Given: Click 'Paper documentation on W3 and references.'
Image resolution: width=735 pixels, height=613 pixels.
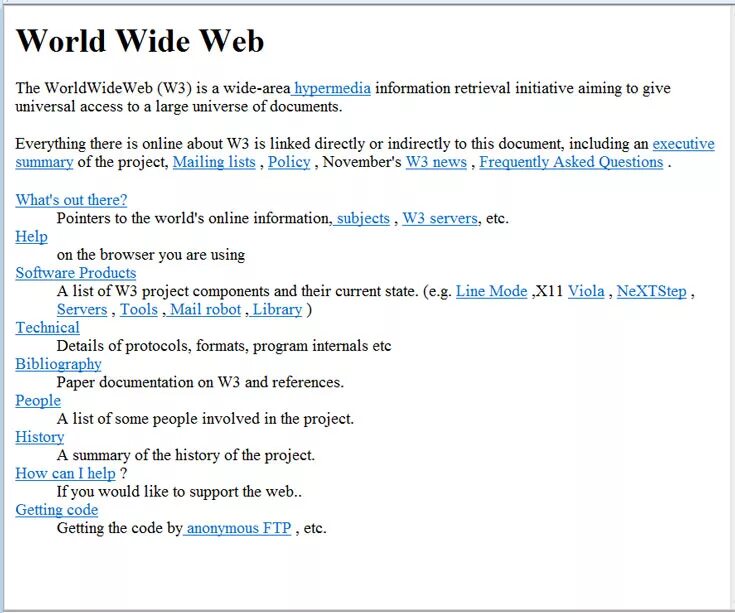Looking at the screenshot, I should [200, 383].
